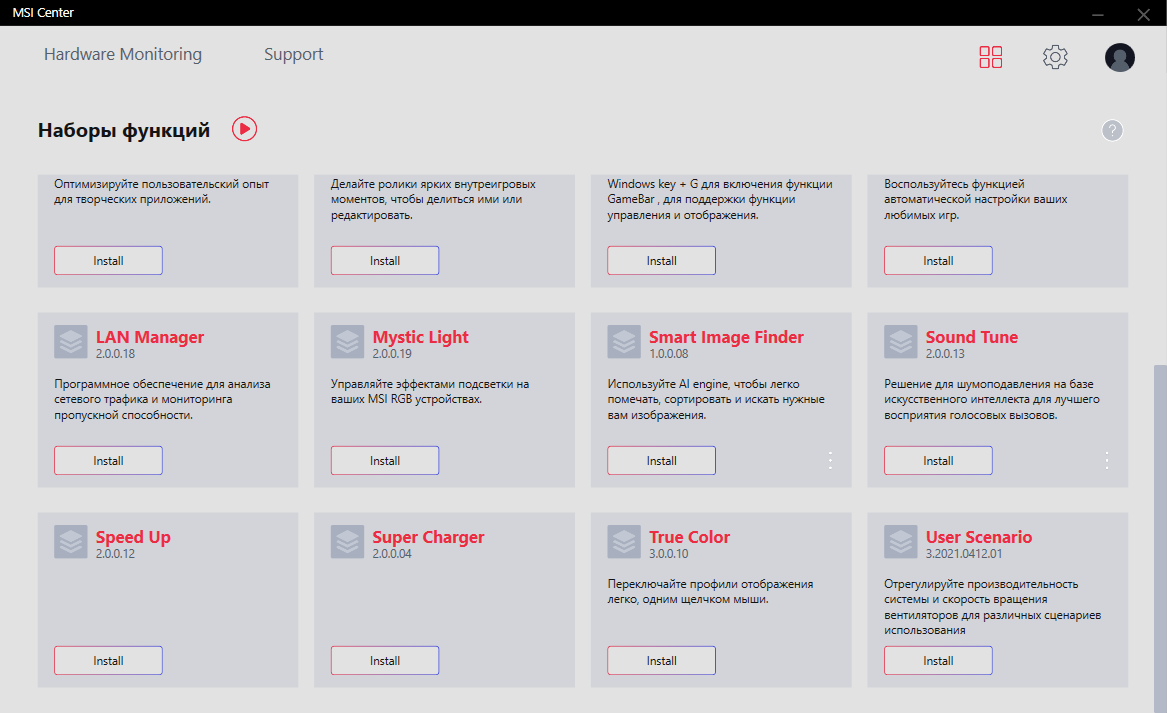Install the automatic game tuning feature
Image resolution: width=1167 pixels, height=713 pixels.
coord(938,260)
